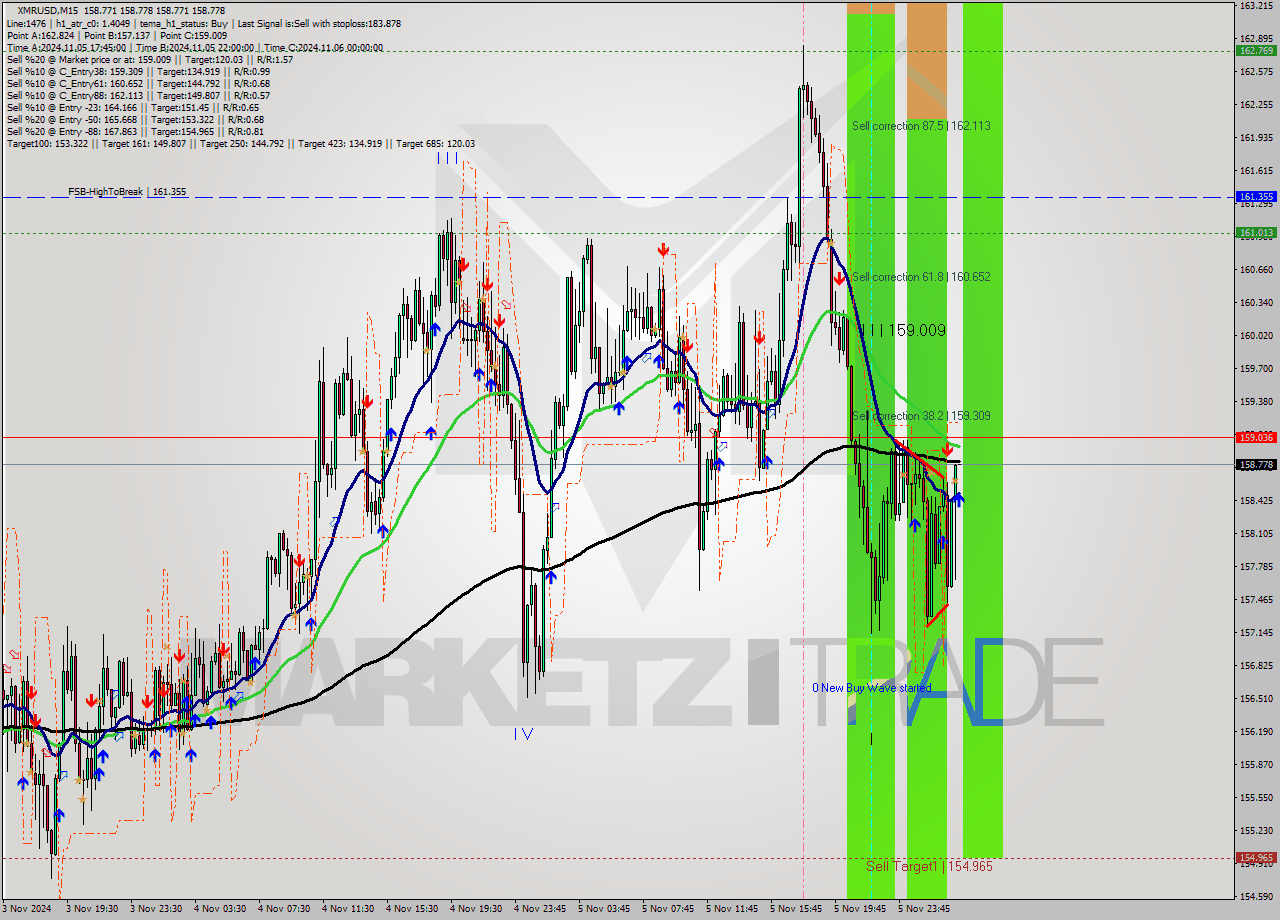The image size is (1280, 920).
Task: Click the '4 Nov 23:45' time axis label
Action: [x=540, y=909]
